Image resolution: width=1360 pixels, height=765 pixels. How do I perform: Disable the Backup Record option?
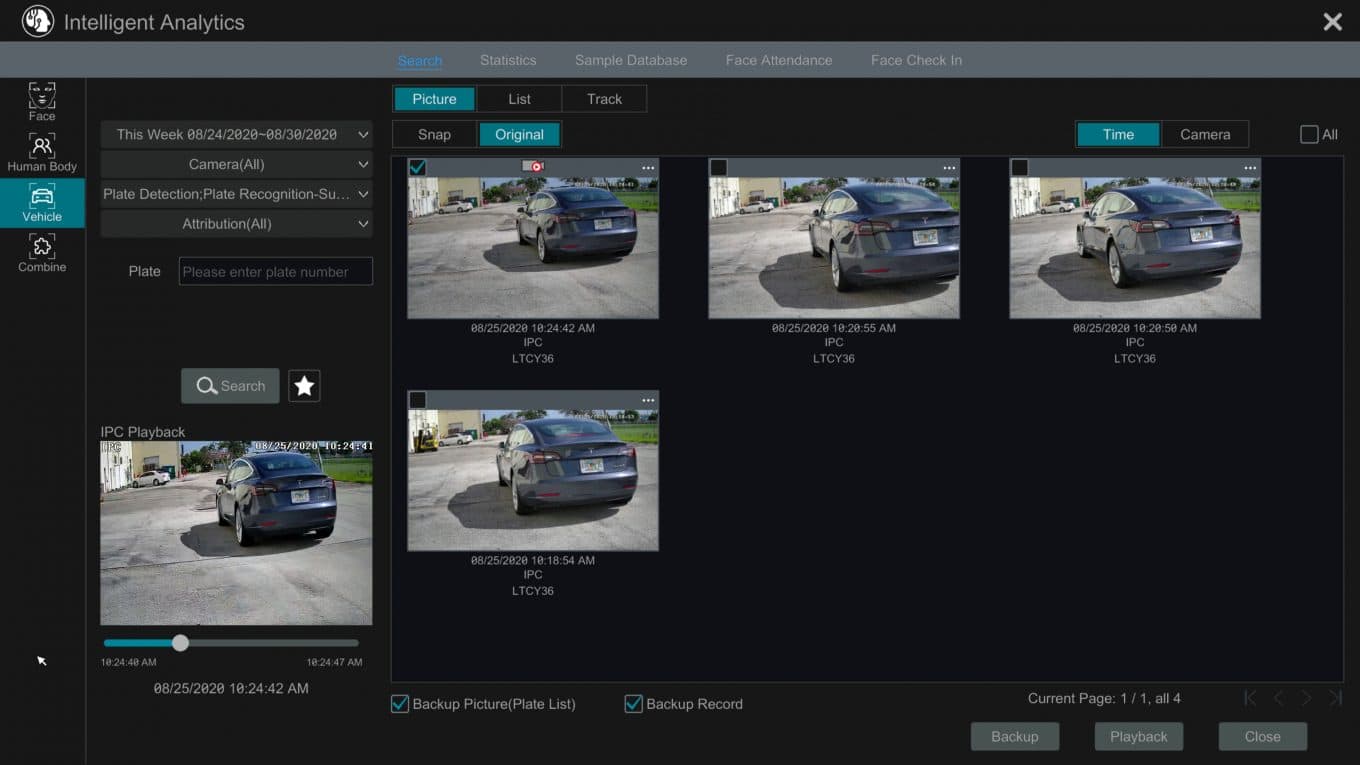click(x=632, y=704)
